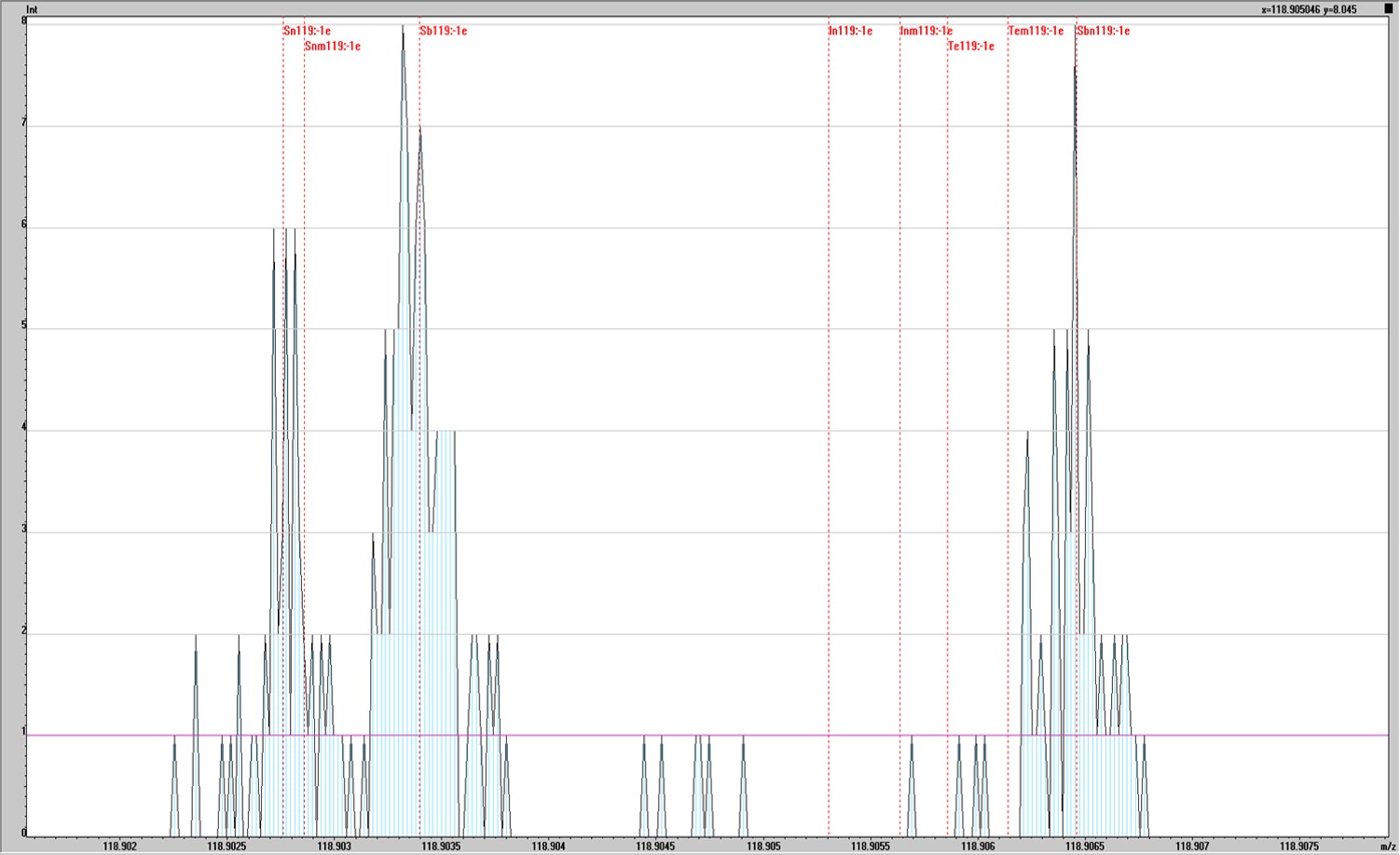Click the 118.9075 x-axis tick label
This screenshot has width=1400, height=855.
tap(1299, 847)
